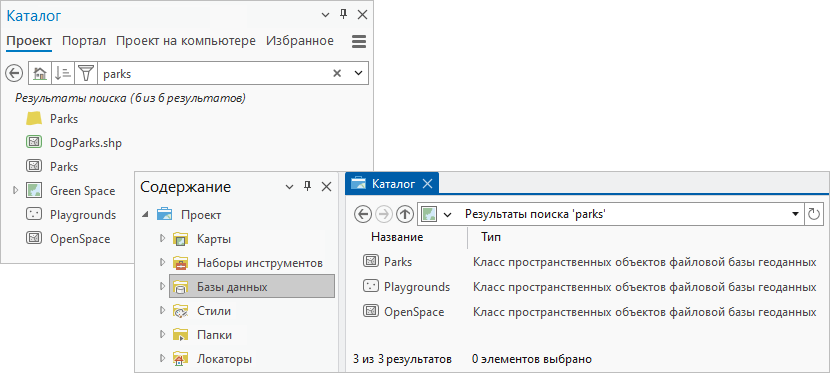Go forward in the Catalog view
The height and width of the screenshot is (373, 830).
pyautogui.click(x=383, y=214)
